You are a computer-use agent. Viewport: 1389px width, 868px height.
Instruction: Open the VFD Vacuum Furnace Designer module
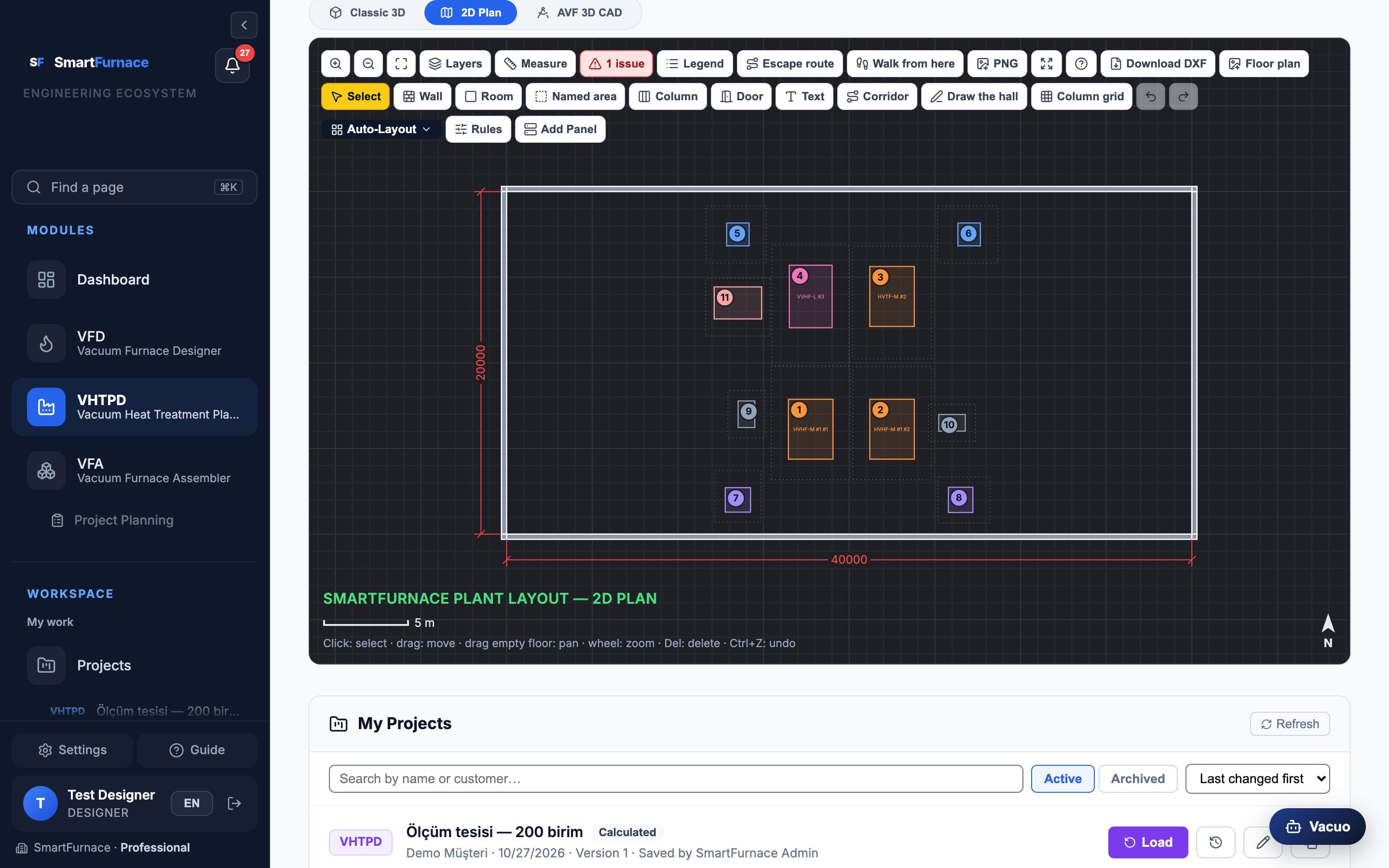click(134, 343)
